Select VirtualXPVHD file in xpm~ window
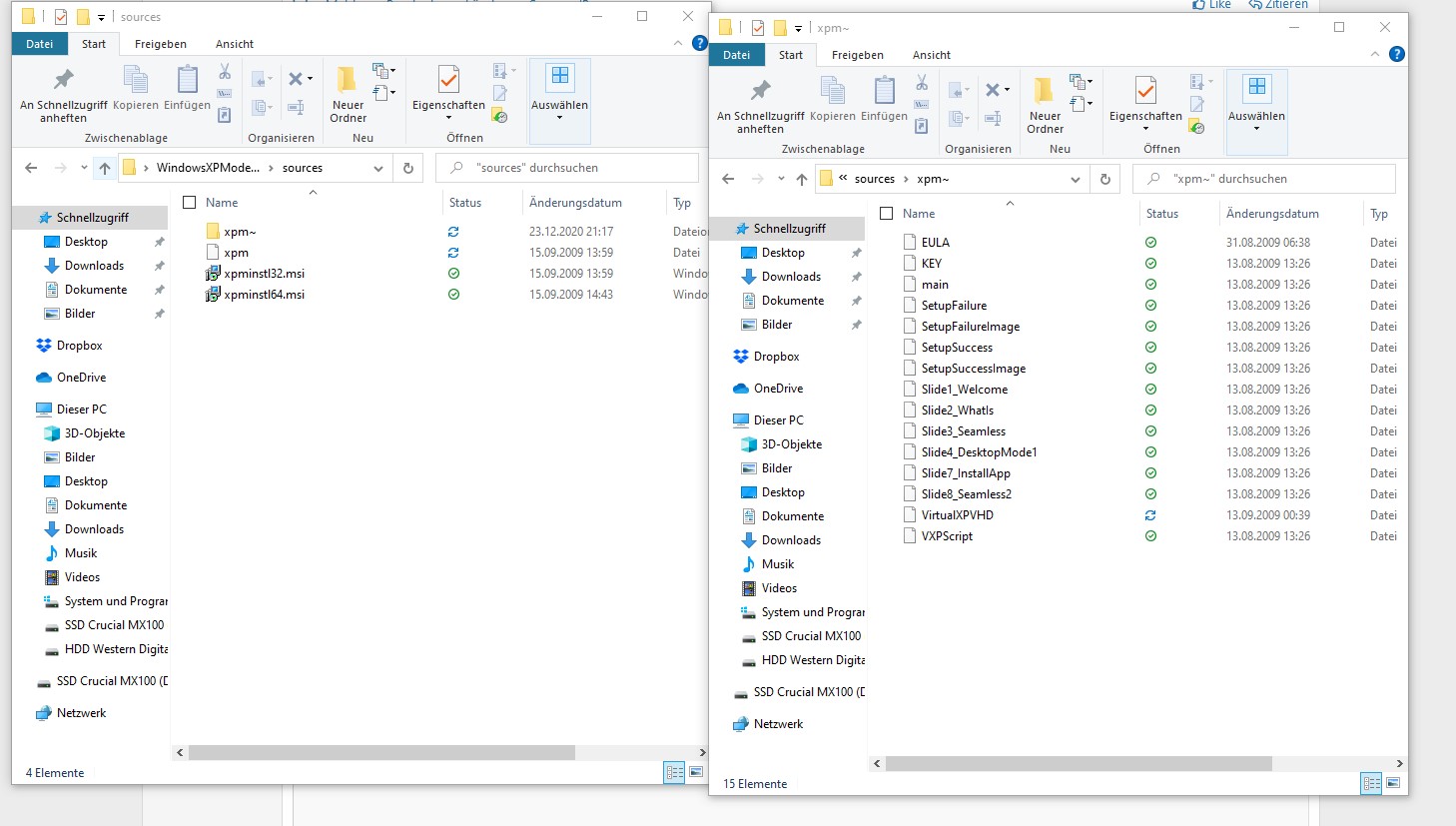Screen dimensions: 1456x826 (957, 515)
